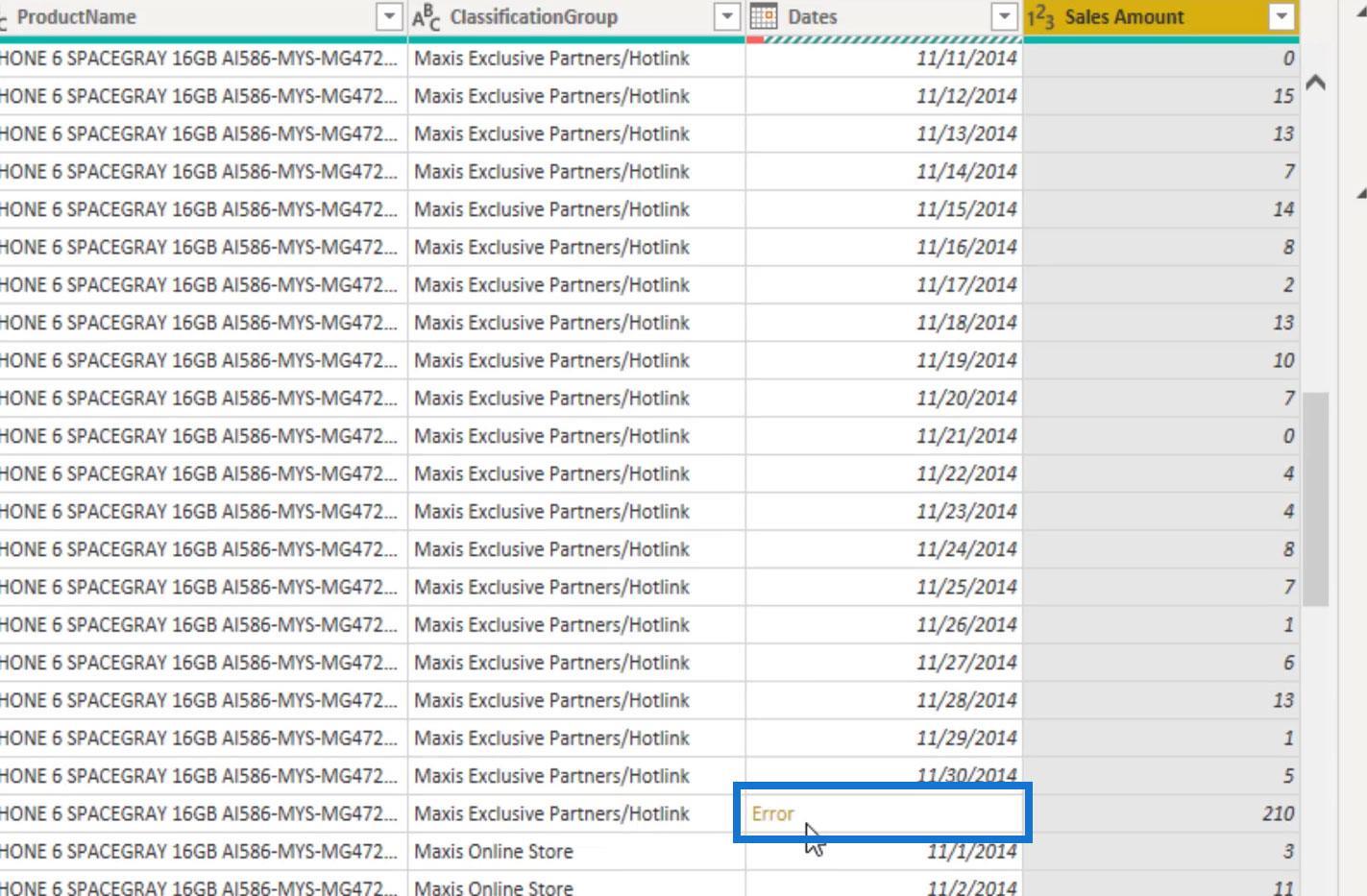This screenshot has height=896, width=1367.
Task: Open the Sales Amount filter dropdown
Action: [x=1282, y=16]
